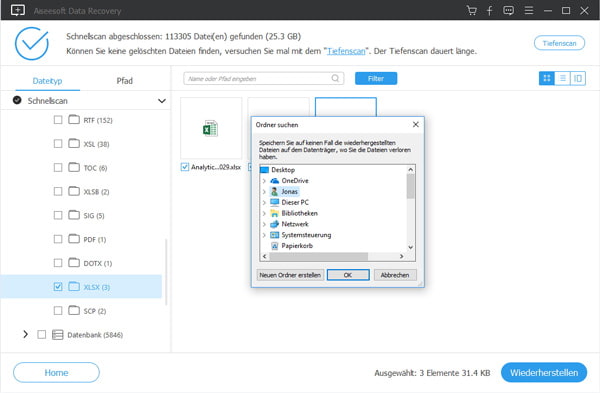Click the Tiefenscan button

pyautogui.click(x=559, y=43)
